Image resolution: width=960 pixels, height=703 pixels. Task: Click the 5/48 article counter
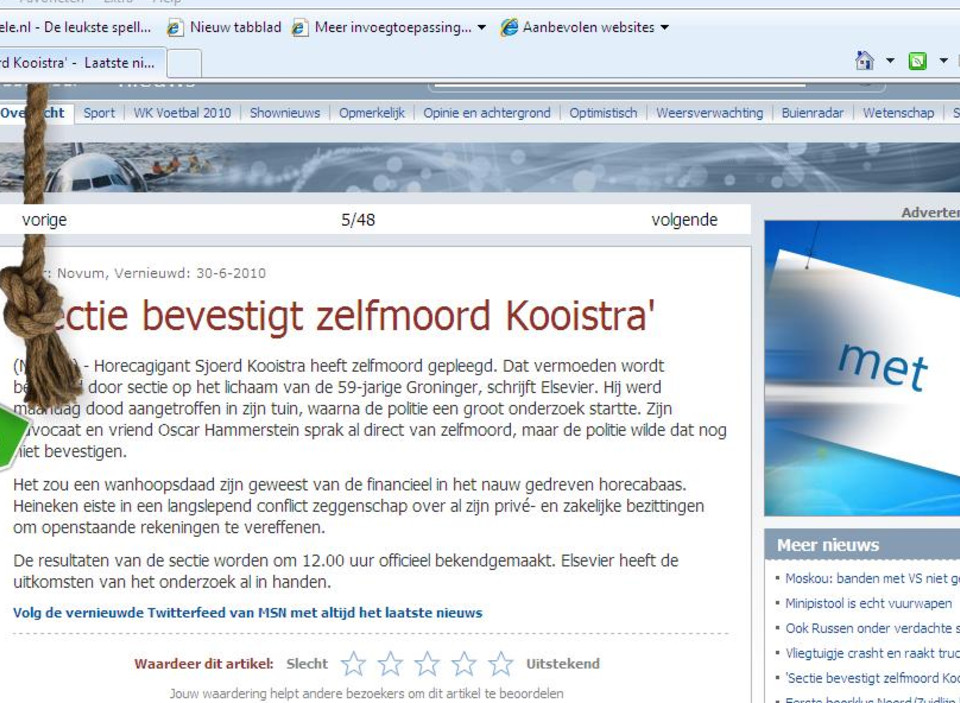point(358,219)
